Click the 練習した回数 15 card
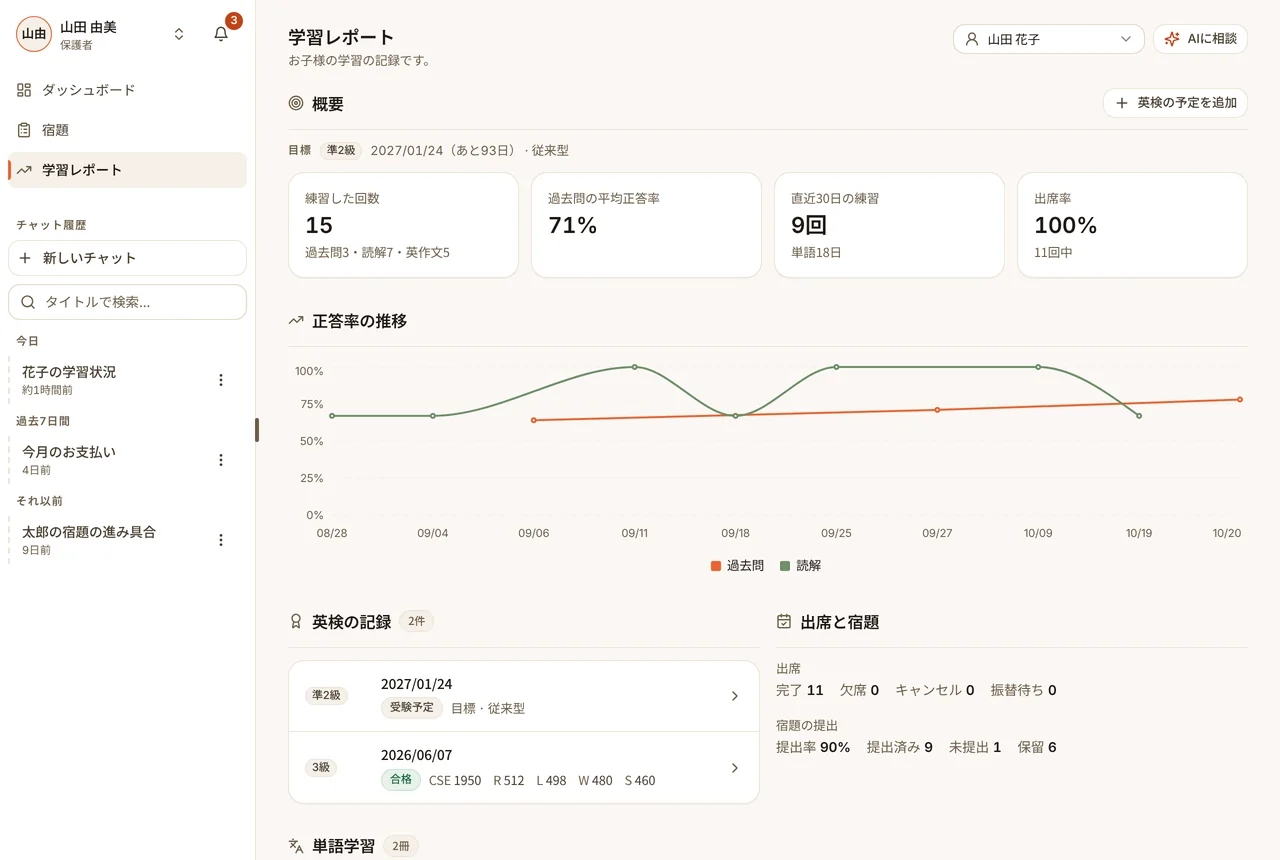 [403, 225]
